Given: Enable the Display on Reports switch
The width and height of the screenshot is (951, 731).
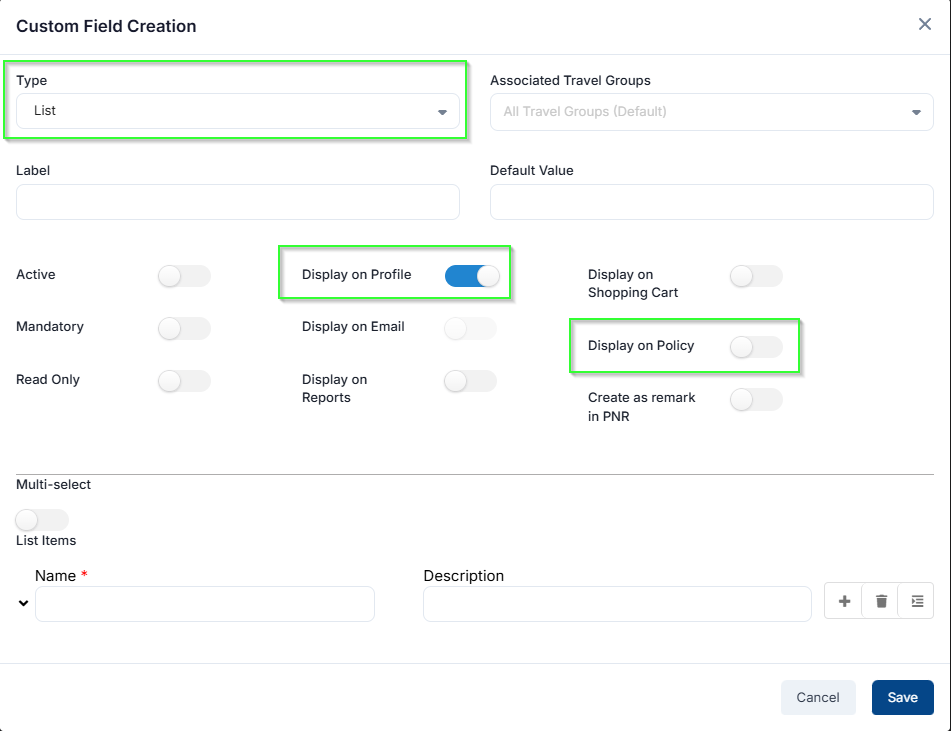Looking at the screenshot, I should [470, 381].
